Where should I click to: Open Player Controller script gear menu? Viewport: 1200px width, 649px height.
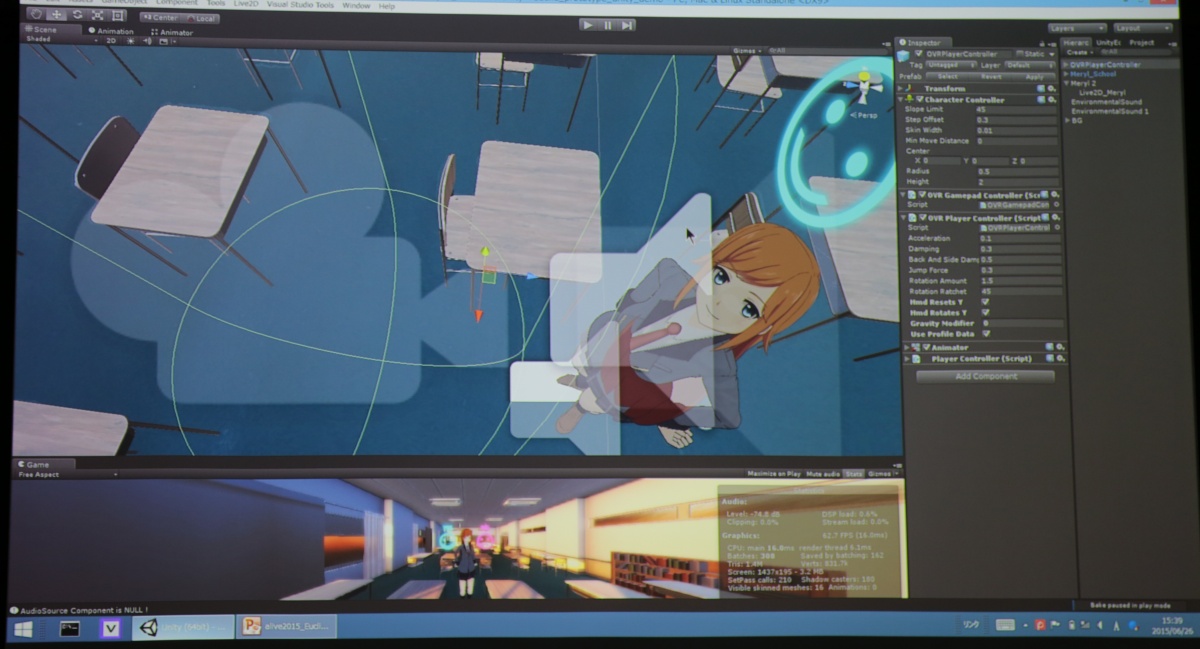pyautogui.click(x=1060, y=358)
